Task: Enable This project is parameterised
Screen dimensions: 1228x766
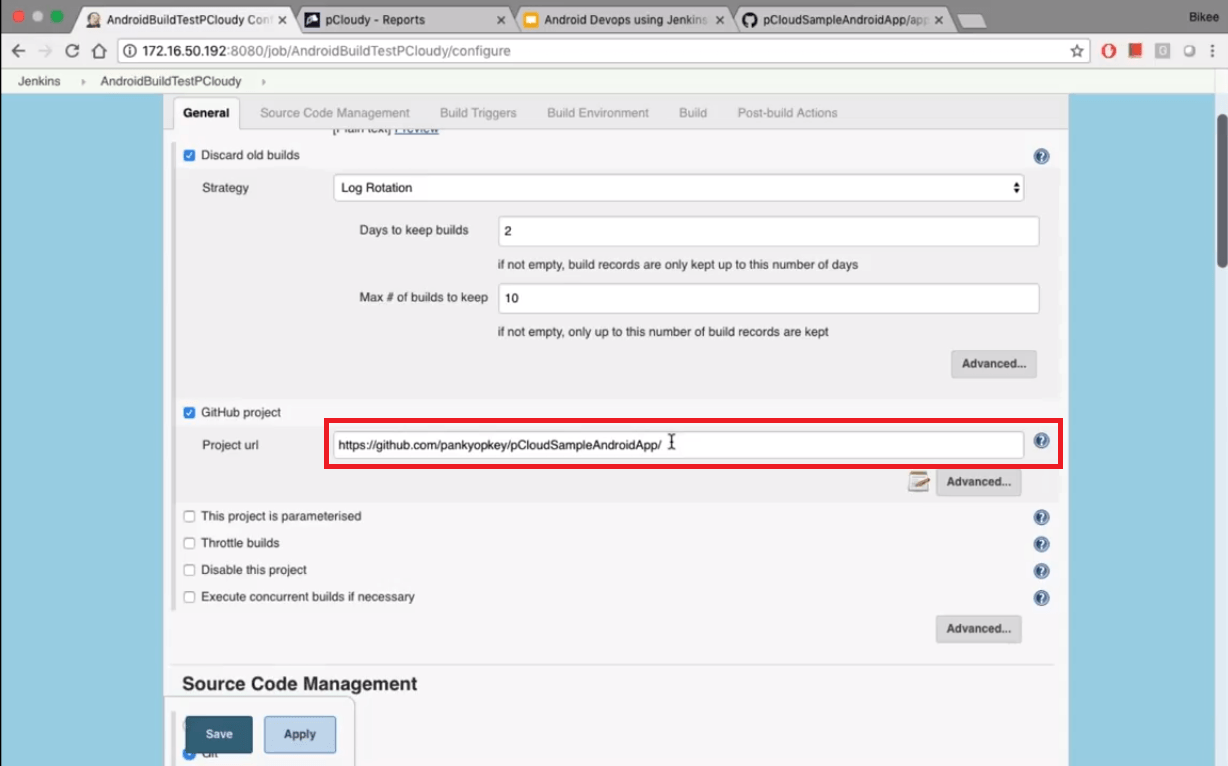Action: (x=189, y=517)
